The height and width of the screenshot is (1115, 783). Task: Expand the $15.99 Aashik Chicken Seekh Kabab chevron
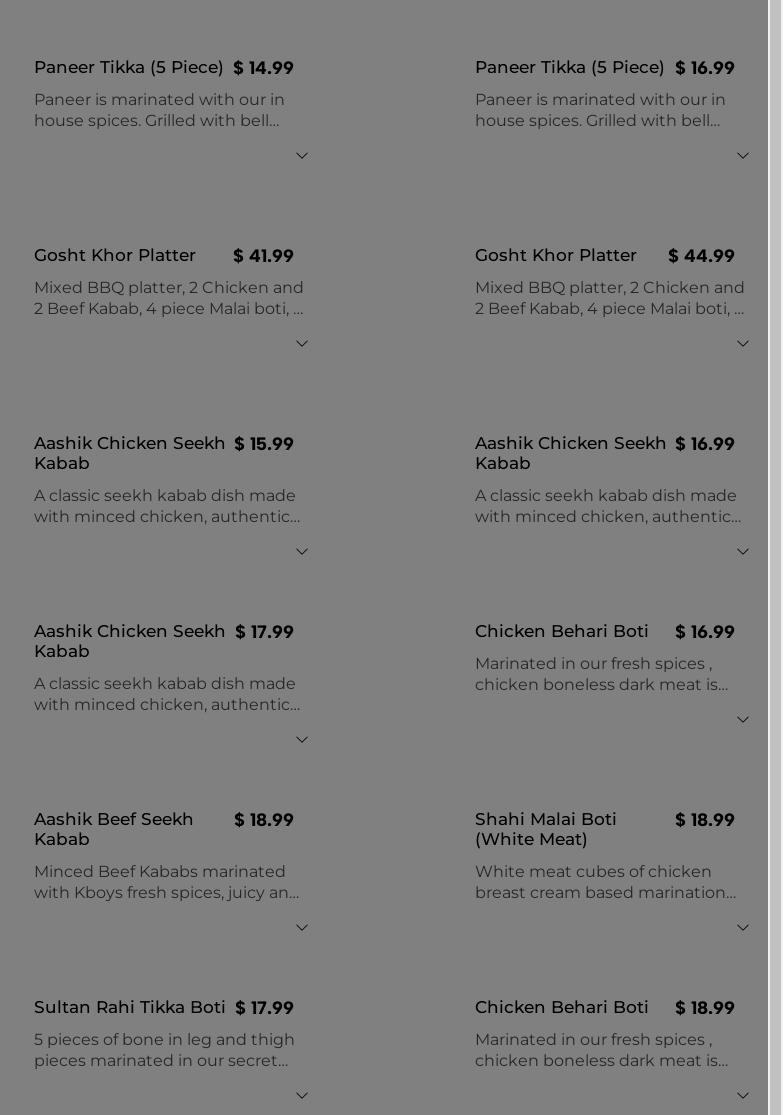302,552
